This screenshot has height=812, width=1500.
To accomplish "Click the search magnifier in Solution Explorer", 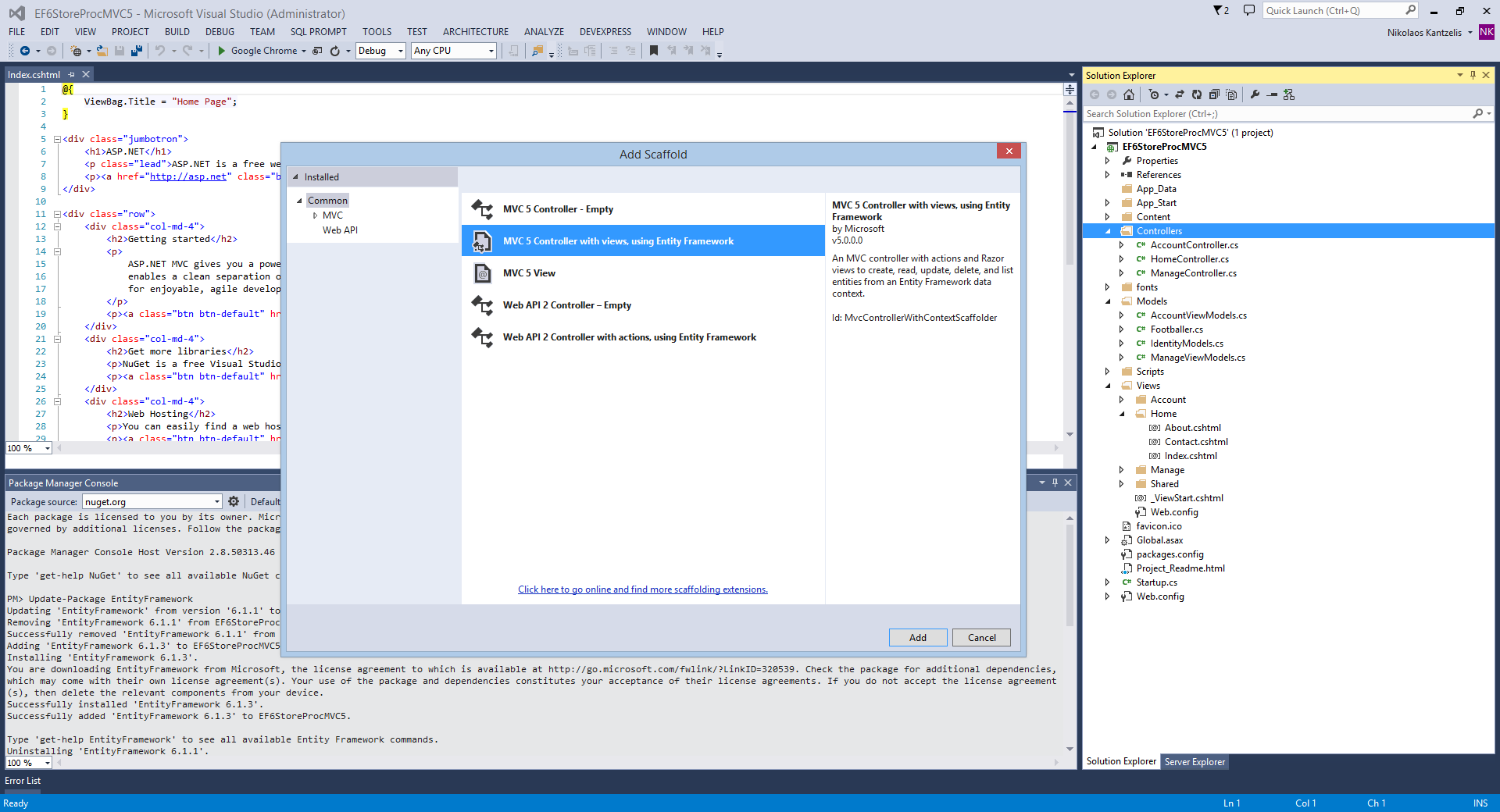I will coord(1478,114).
